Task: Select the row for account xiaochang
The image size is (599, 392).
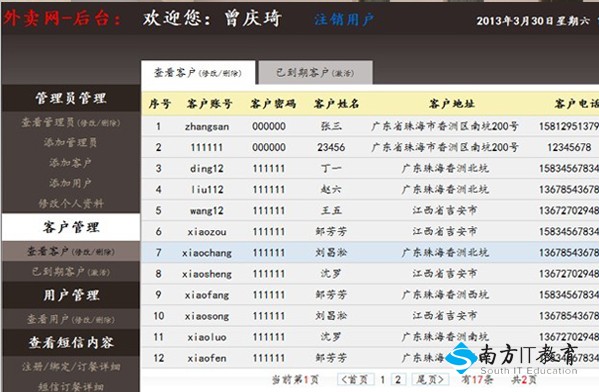Action: (370, 253)
